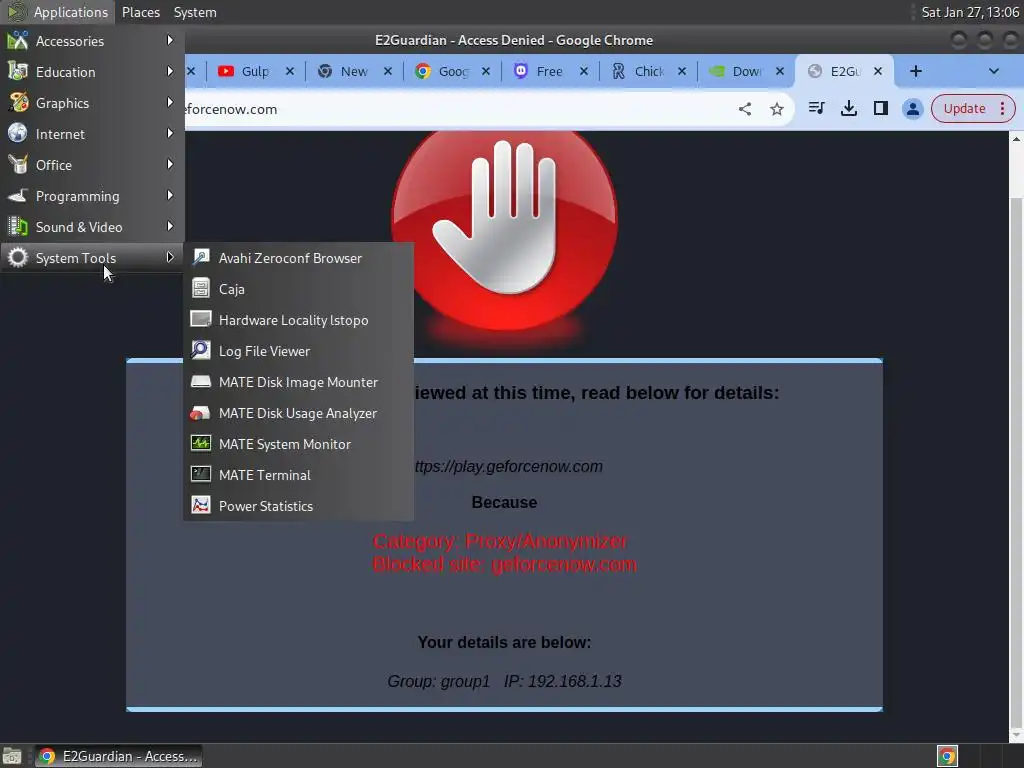Open a new Chrome tab
This screenshot has height=768, width=1024.
pyautogui.click(x=916, y=71)
